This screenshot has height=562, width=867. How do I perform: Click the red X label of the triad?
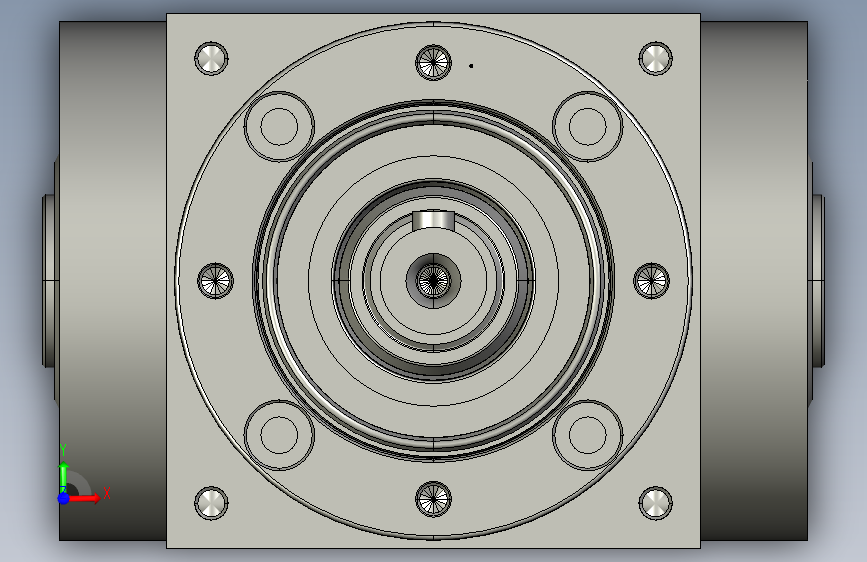click(107, 493)
